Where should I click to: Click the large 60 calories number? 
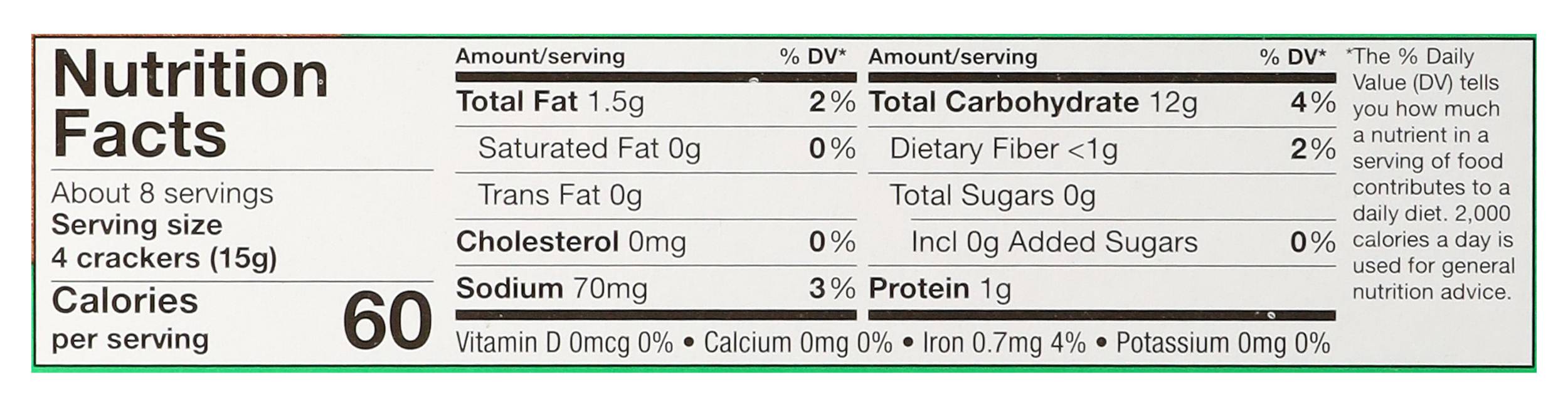coord(388,321)
